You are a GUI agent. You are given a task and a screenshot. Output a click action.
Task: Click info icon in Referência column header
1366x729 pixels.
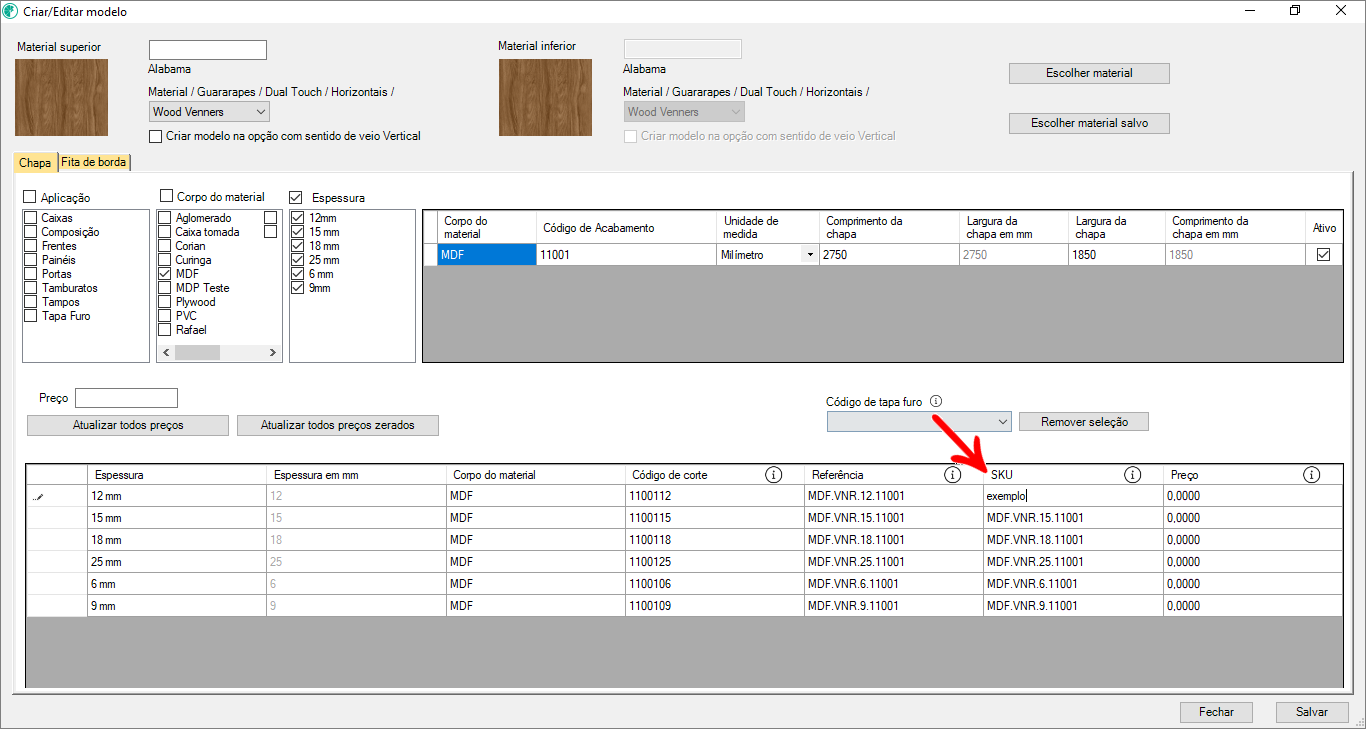click(x=952, y=475)
